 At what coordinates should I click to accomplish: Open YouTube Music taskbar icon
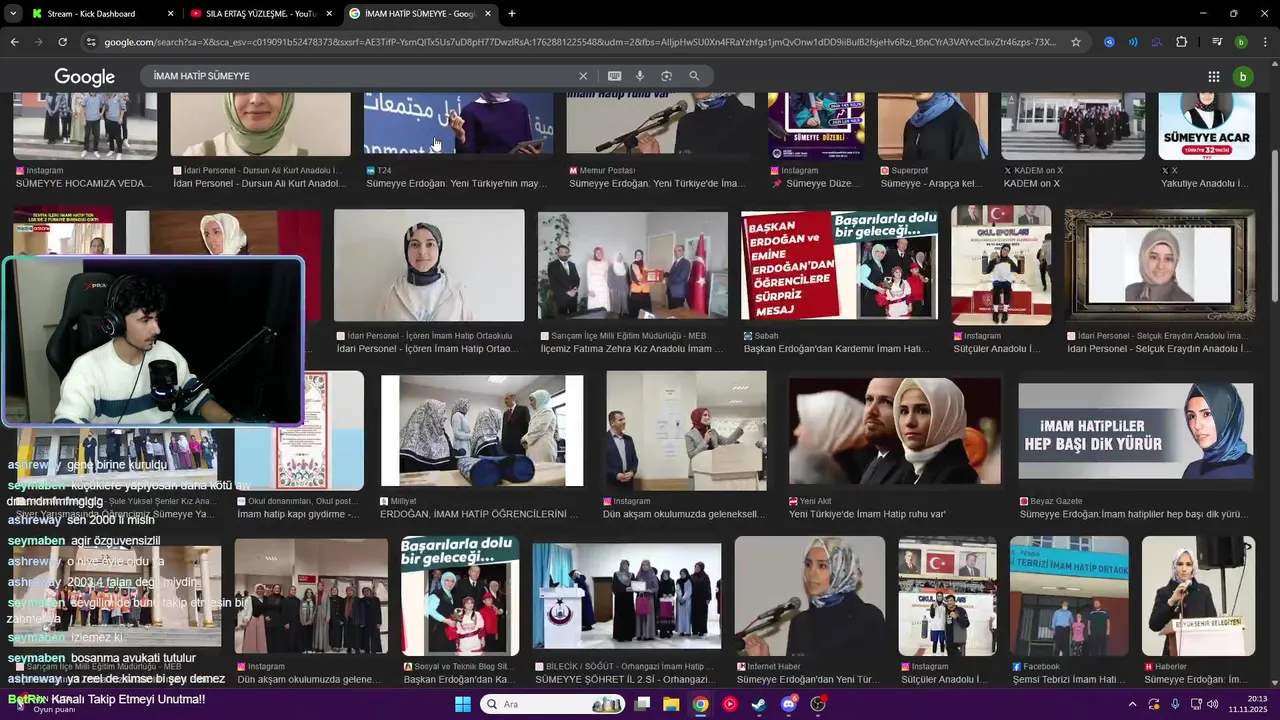[730, 704]
